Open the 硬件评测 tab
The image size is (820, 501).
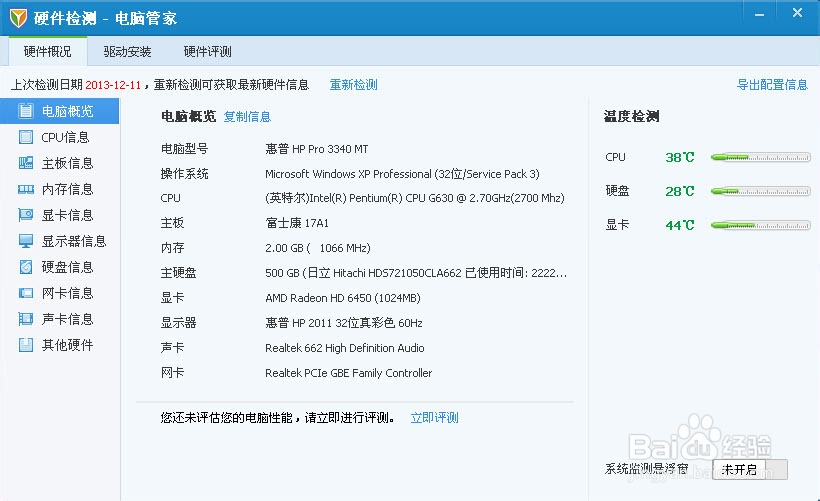[x=207, y=51]
